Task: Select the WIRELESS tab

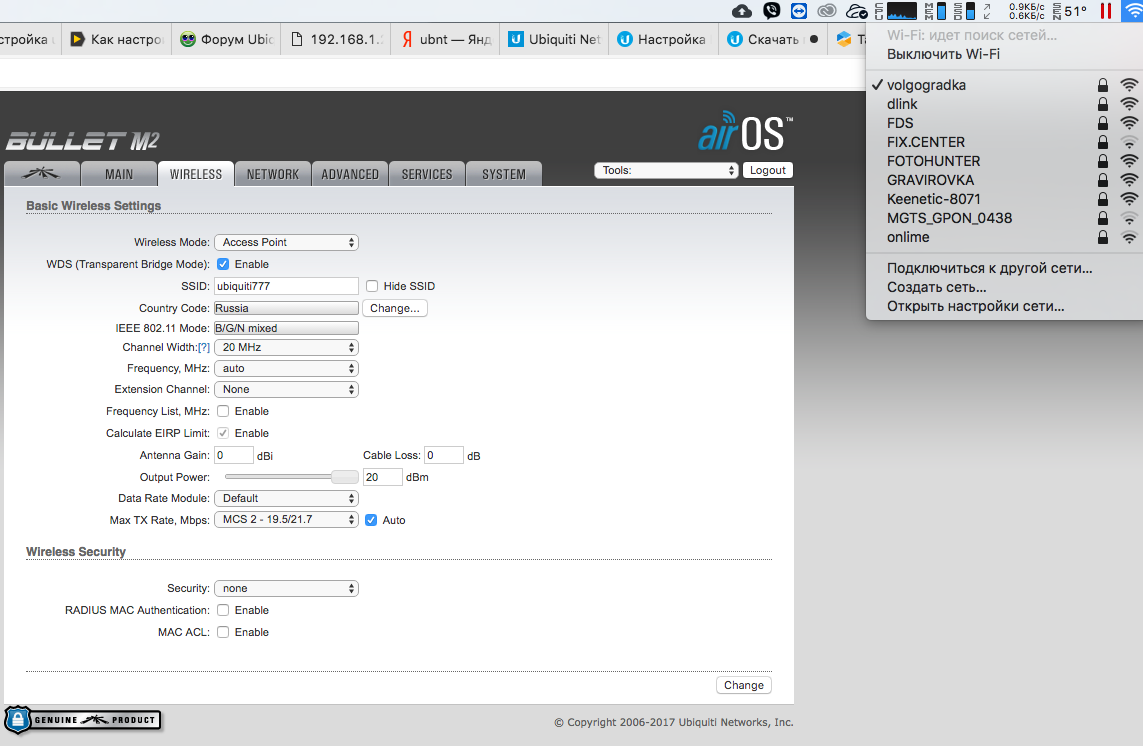Action: coord(195,174)
